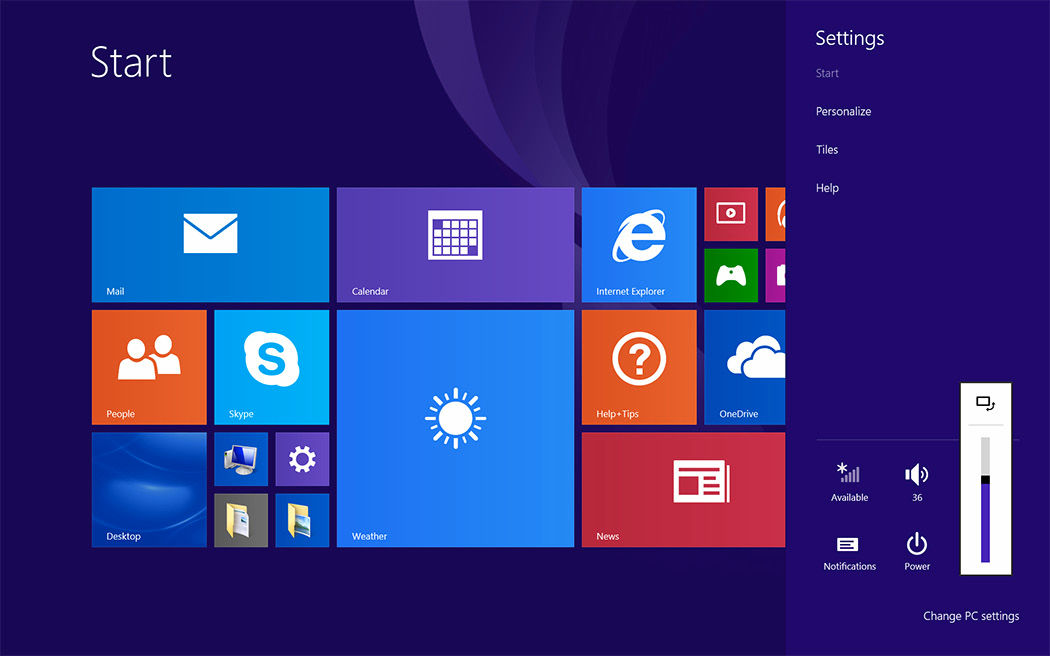This screenshot has height=656, width=1050.
Task: Open the green Xbox Games tile
Action: (x=731, y=276)
